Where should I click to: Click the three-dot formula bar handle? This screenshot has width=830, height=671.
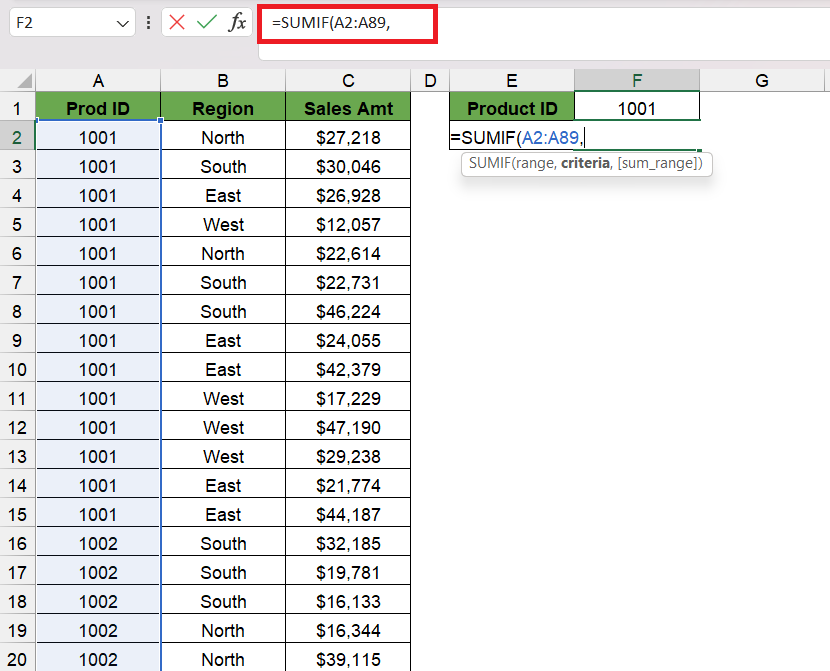pos(148,23)
